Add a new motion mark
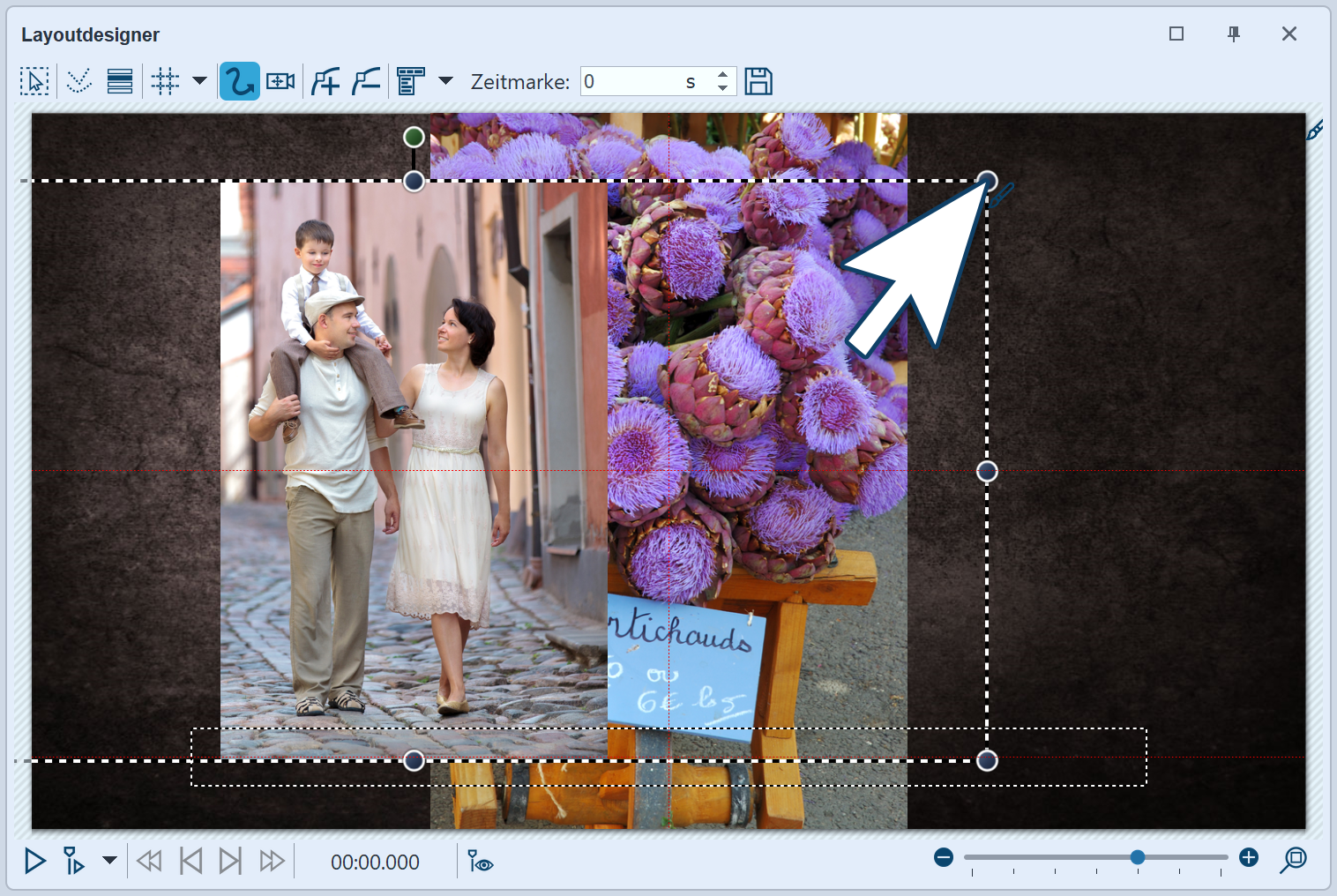Screen dimensions: 1337x896 325,81
